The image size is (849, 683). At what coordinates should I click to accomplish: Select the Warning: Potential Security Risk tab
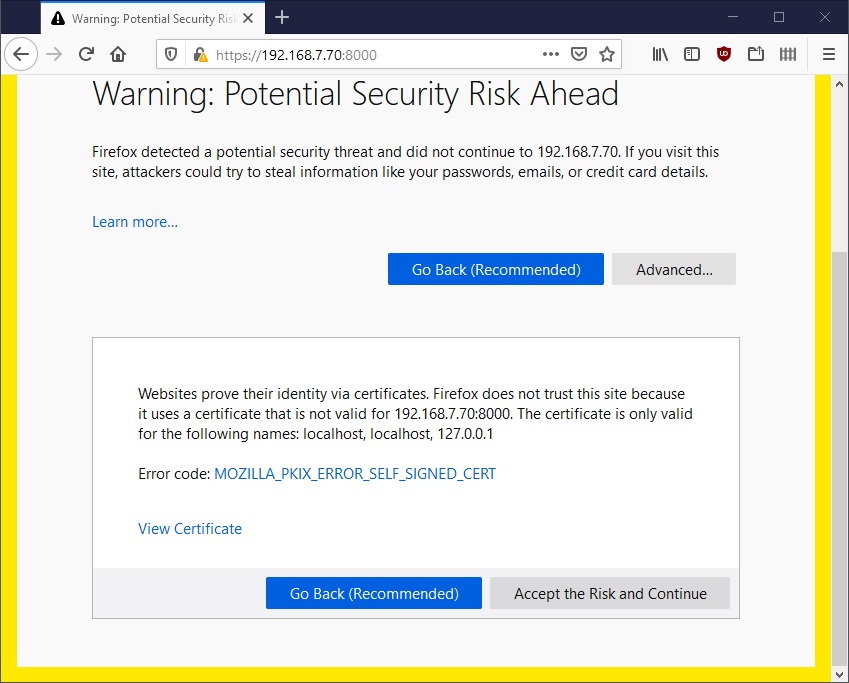pos(150,18)
